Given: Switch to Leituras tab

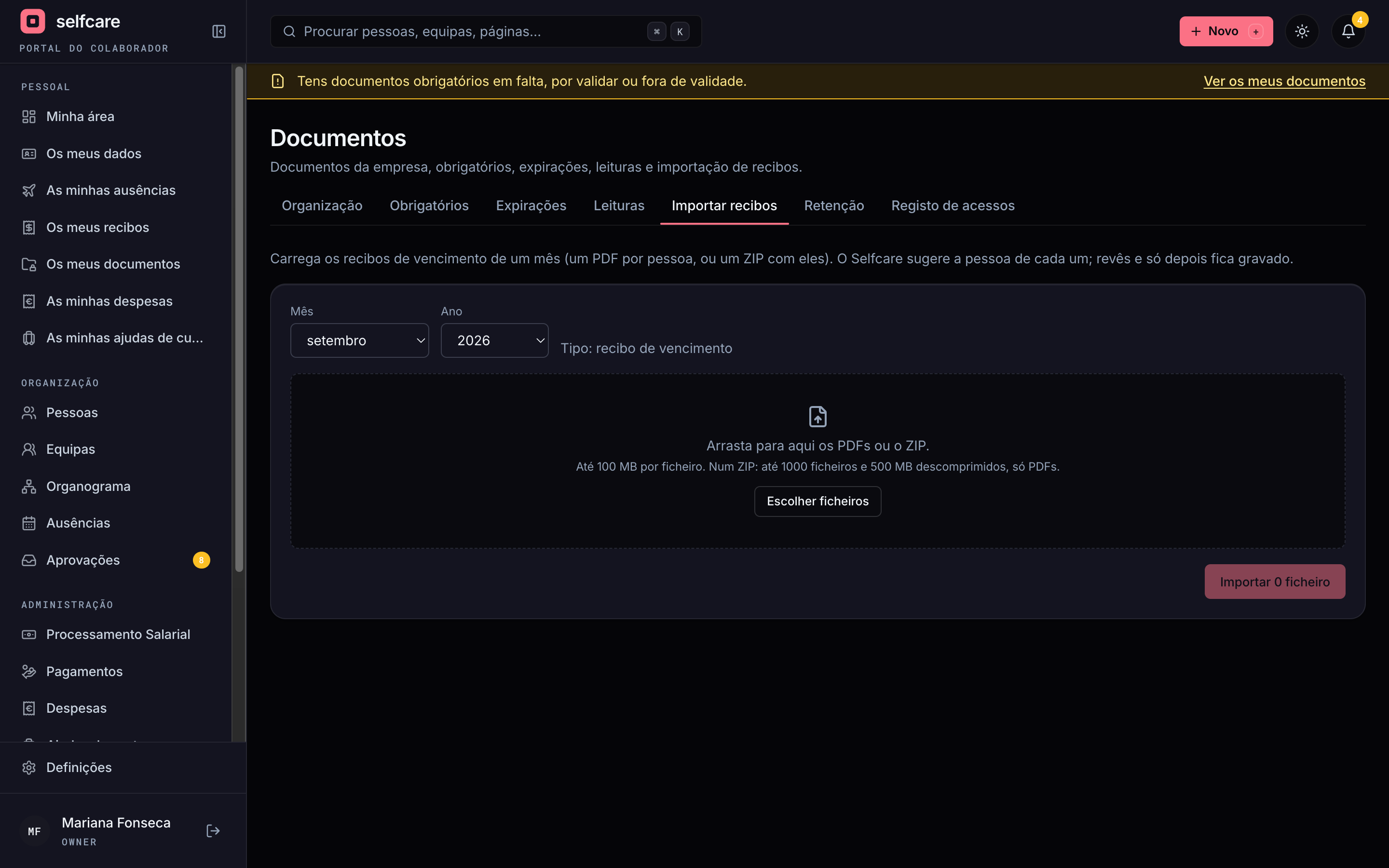Looking at the screenshot, I should [619, 205].
